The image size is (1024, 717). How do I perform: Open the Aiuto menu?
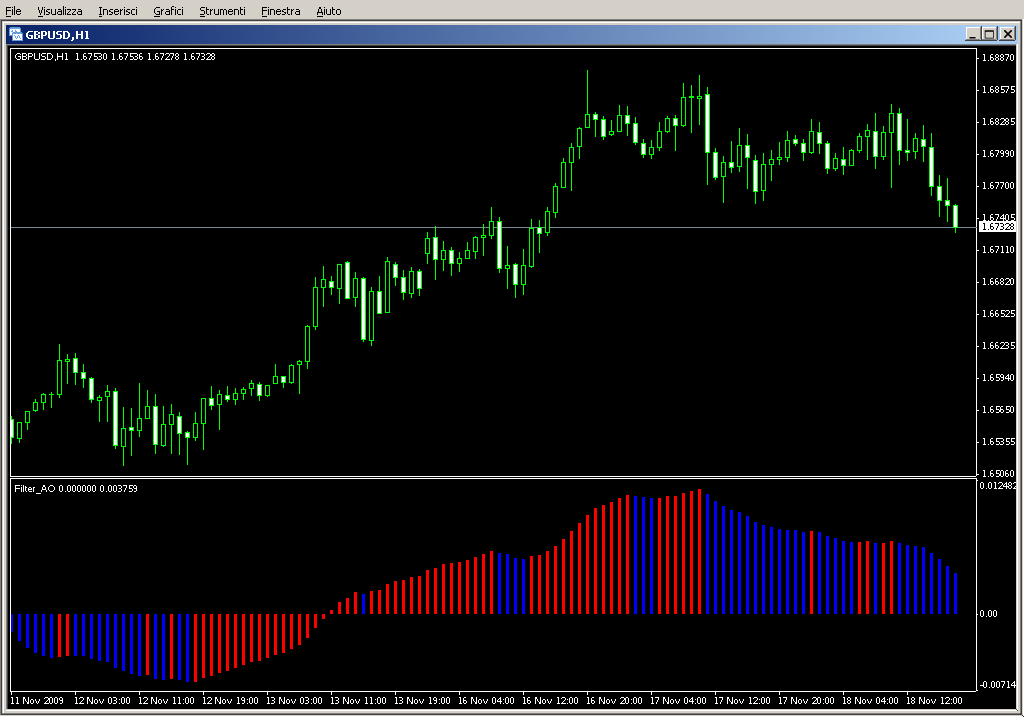(328, 11)
